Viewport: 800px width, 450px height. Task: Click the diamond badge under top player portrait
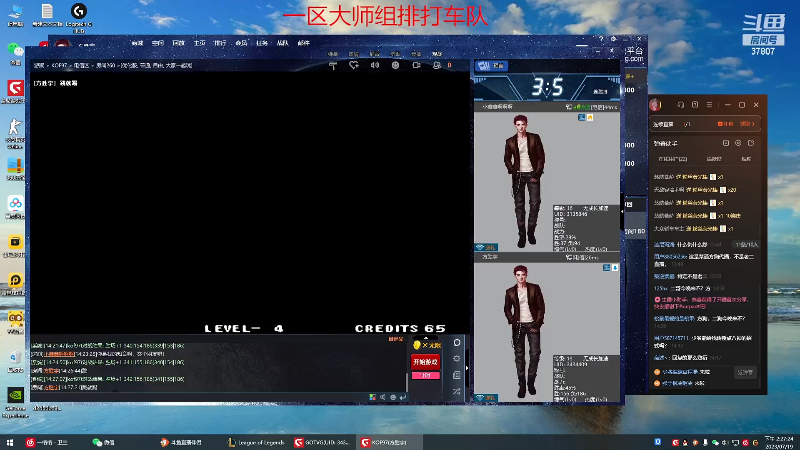(486, 247)
